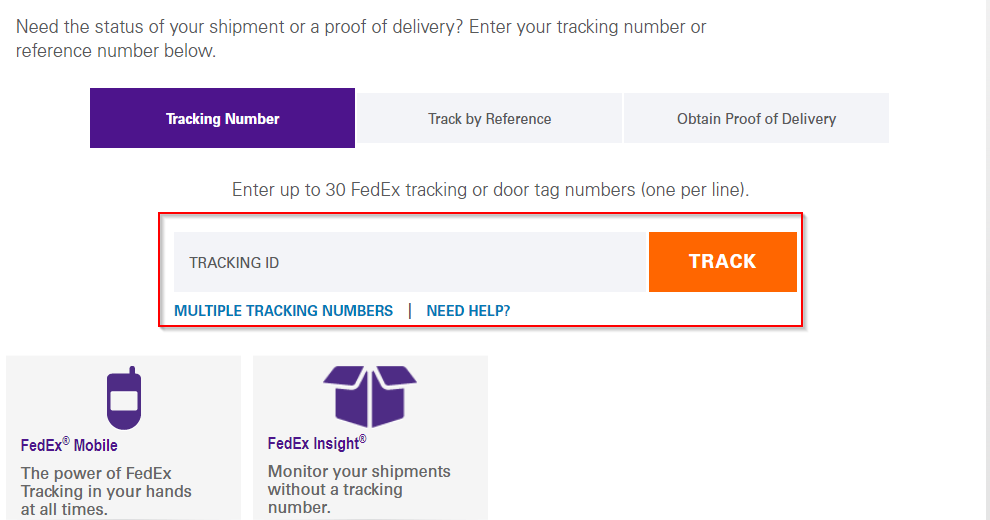Focus the TRACKING ID input field
The width and height of the screenshot is (990, 520).
coord(411,262)
